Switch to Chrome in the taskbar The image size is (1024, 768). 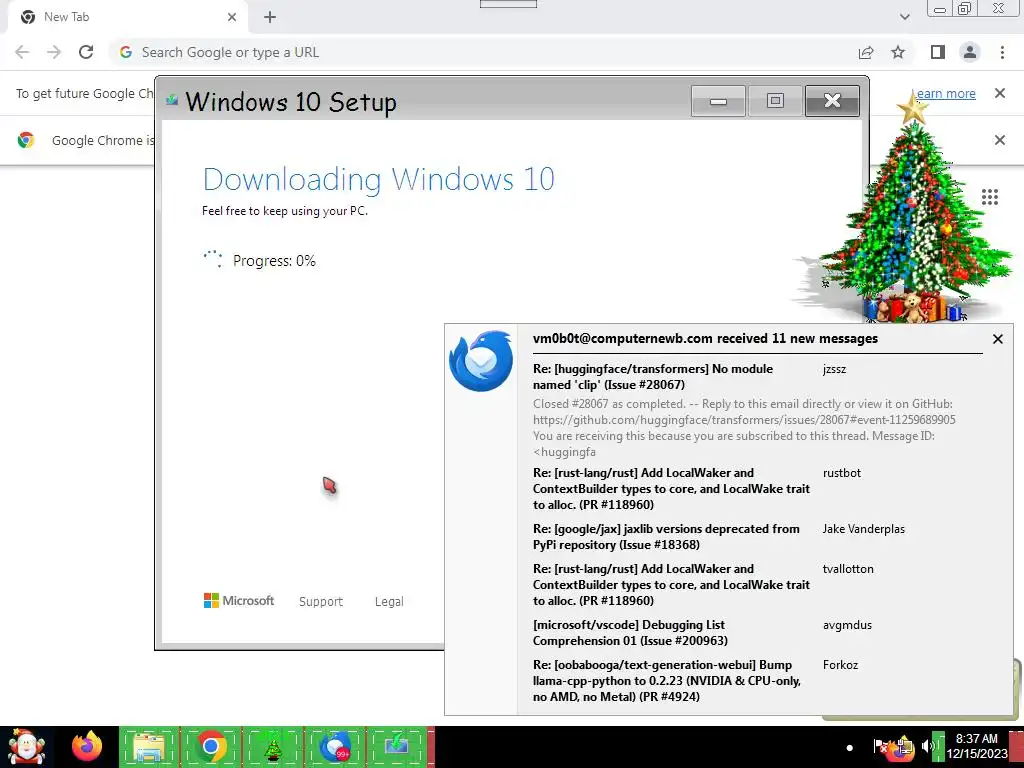(x=210, y=747)
